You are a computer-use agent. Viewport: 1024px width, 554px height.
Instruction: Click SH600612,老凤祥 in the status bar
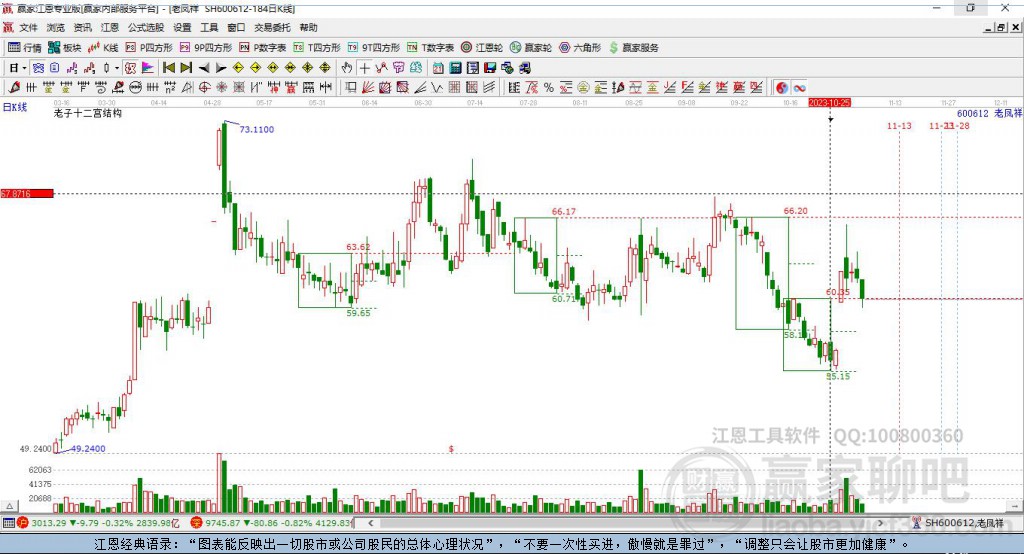click(x=965, y=523)
